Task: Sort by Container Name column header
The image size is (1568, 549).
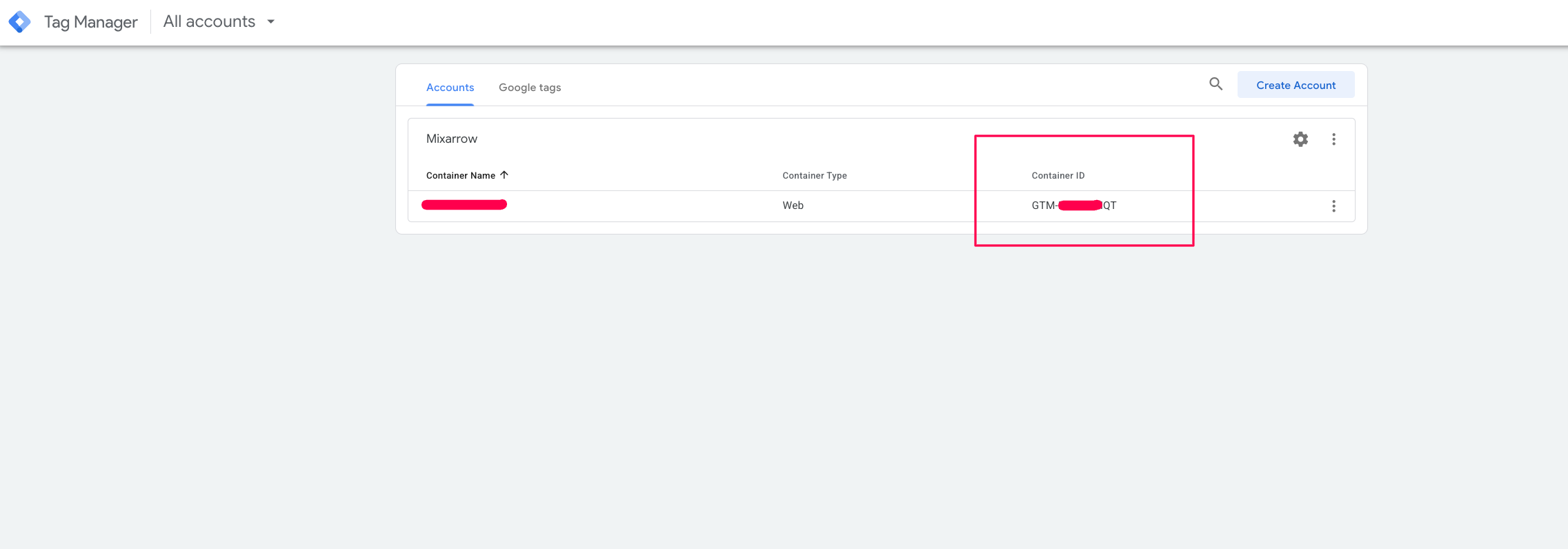Action: [x=461, y=175]
